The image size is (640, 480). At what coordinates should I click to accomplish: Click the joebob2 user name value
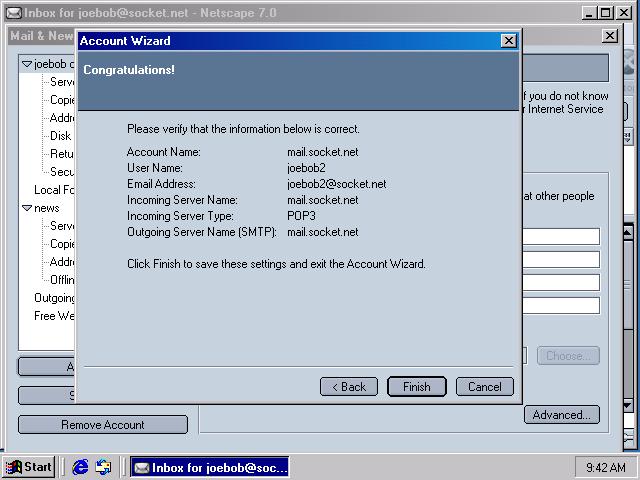click(x=306, y=168)
